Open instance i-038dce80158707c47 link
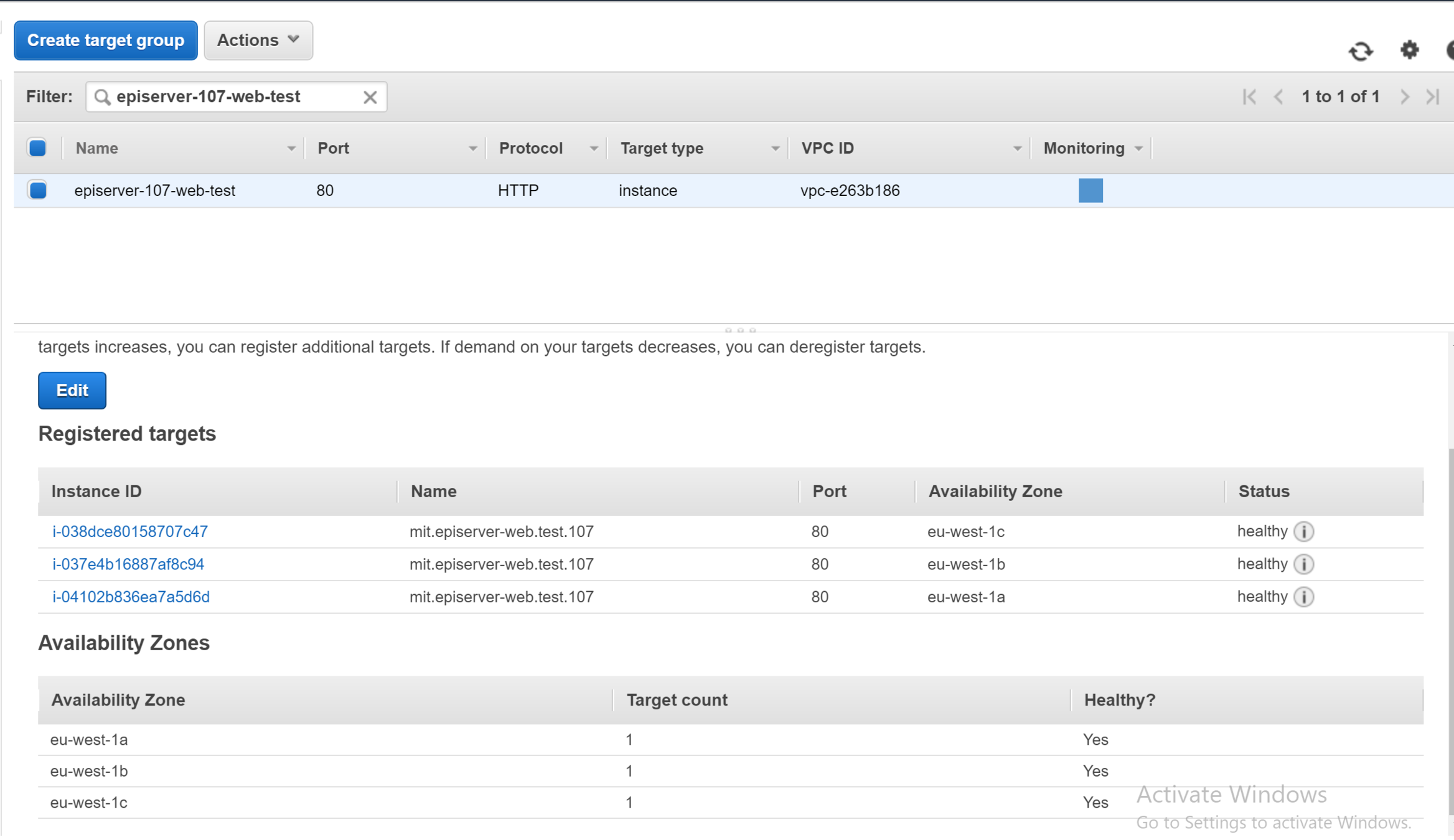The width and height of the screenshot is (1454, 840). click(x=129, y=531)
